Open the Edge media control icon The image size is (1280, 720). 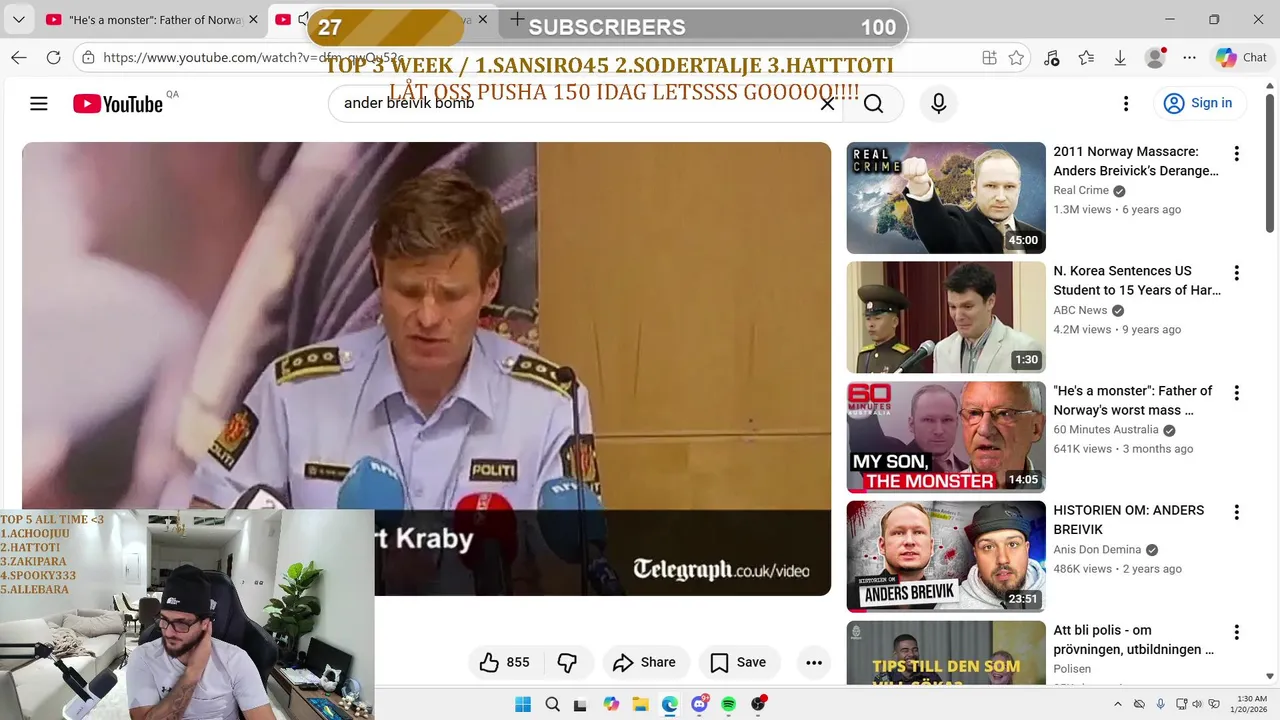coord(1052,58)
